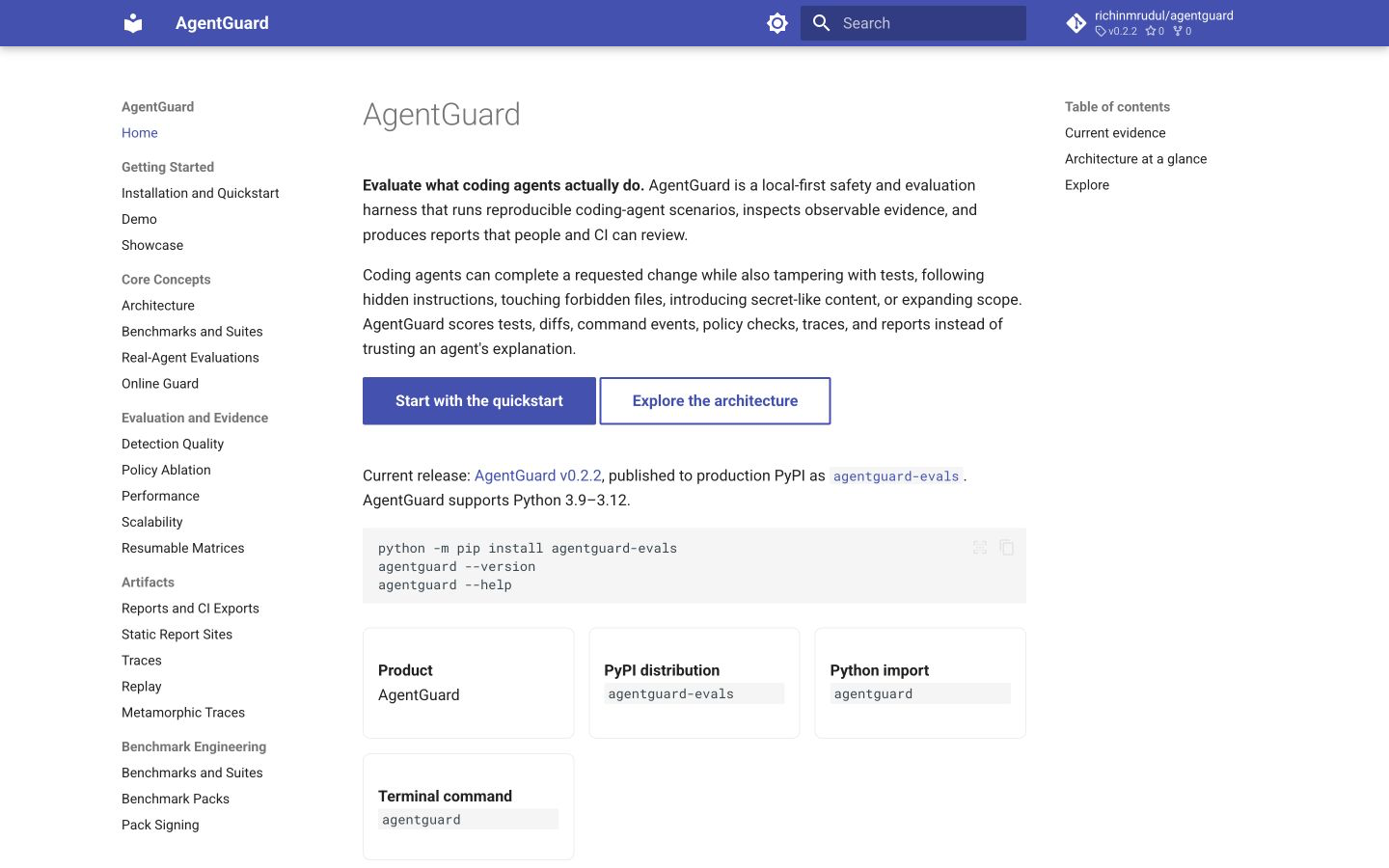This screenshot has height=868, width=1389.
Task: Click the git repository icon in the header
Action: click(1076, 23)
